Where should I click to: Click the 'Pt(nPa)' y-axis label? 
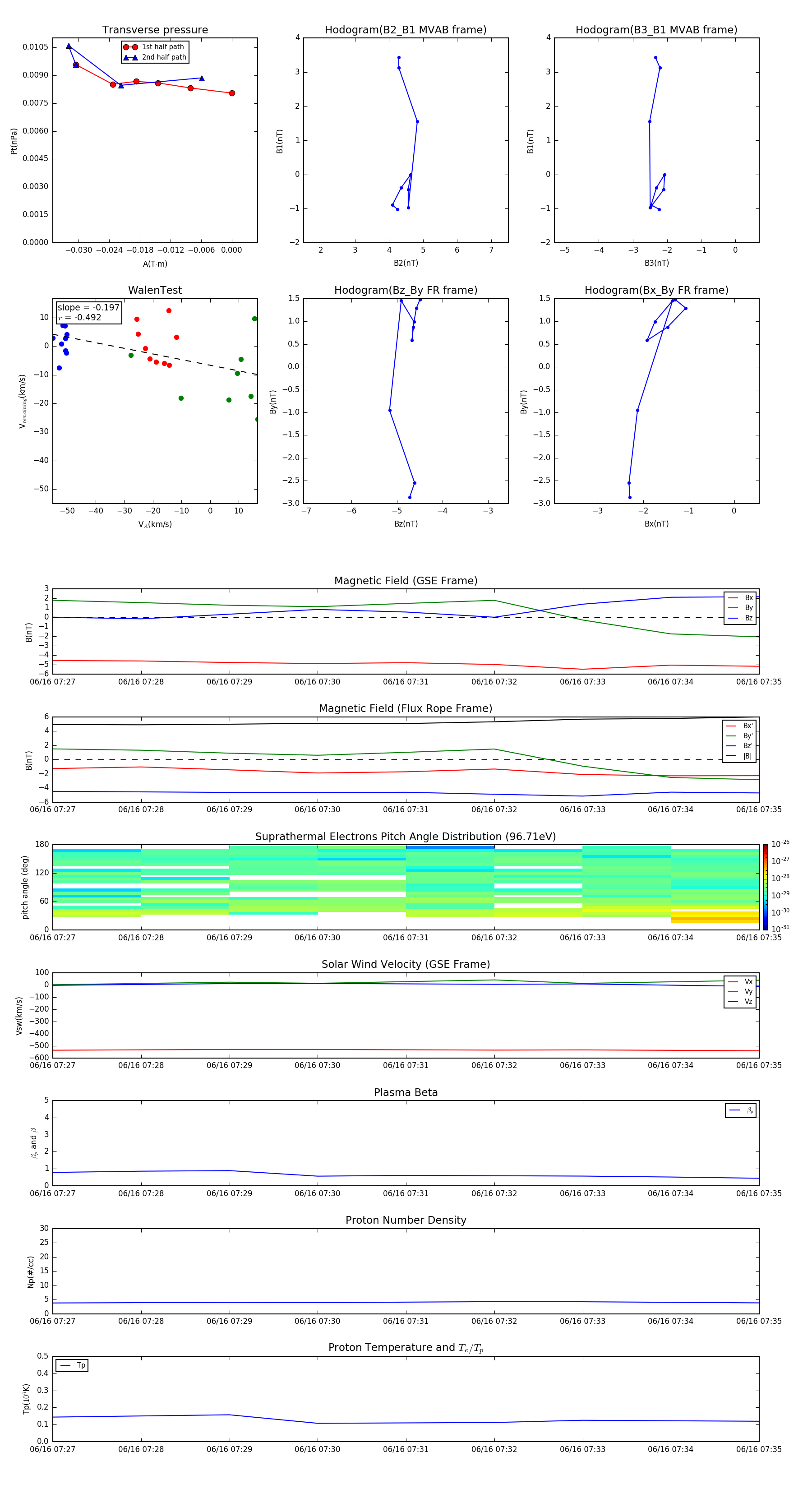point(14,141)
